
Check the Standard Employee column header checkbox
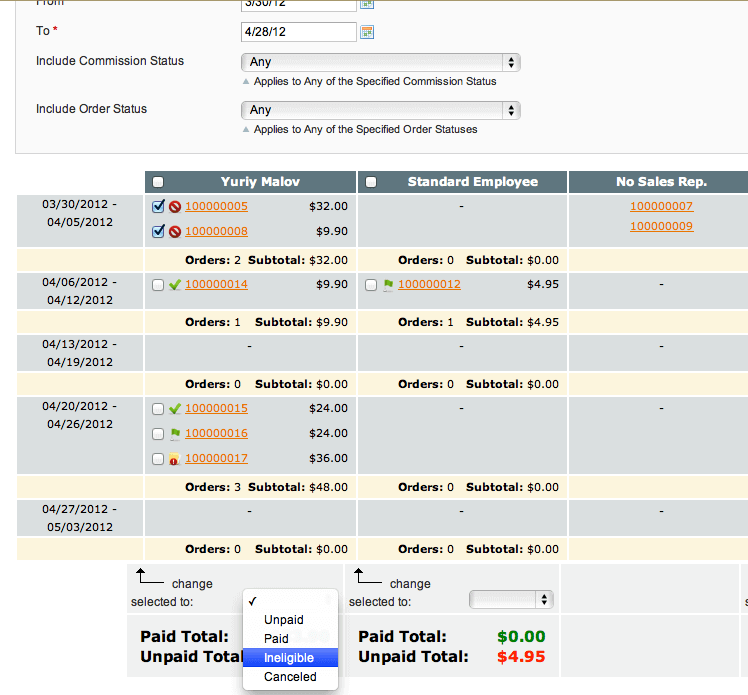(371, 182)
